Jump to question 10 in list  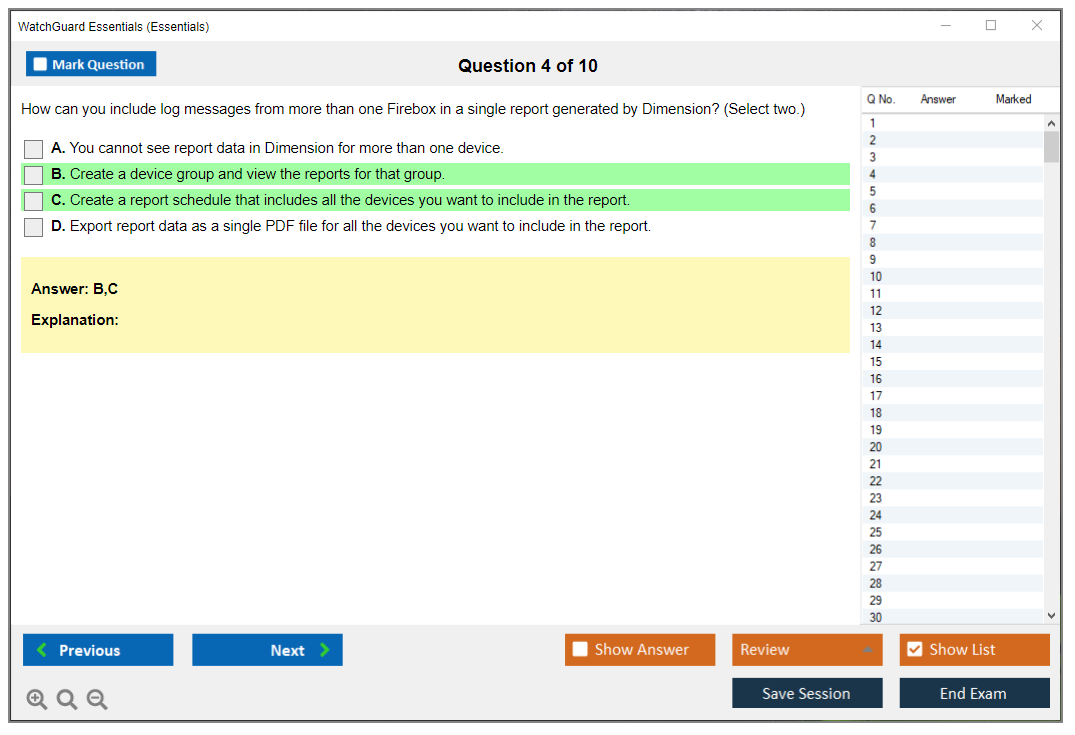point(876,277)
